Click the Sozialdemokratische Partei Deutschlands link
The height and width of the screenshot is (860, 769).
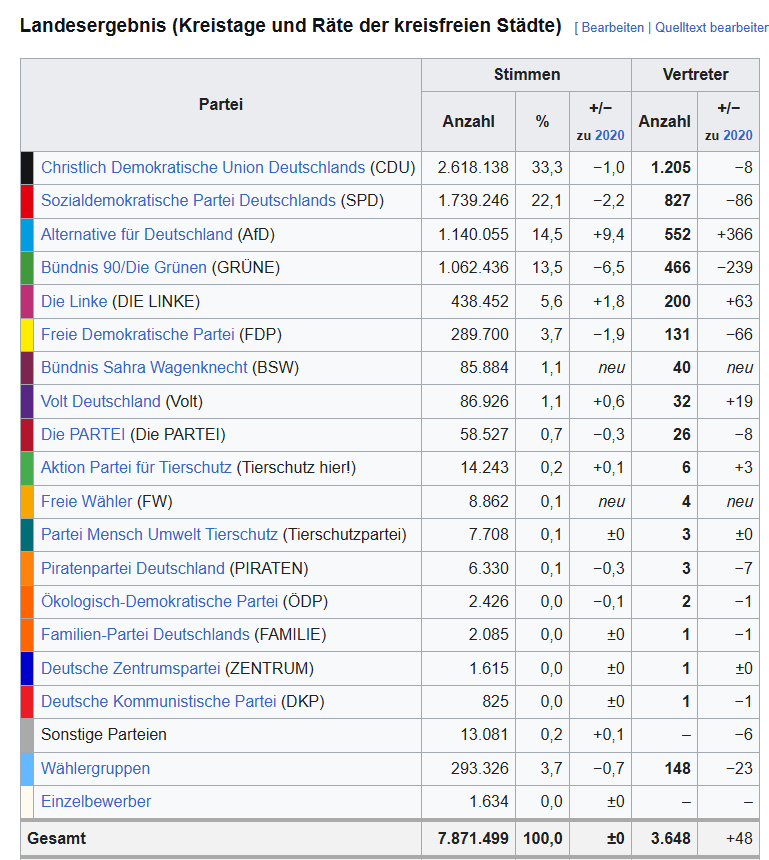tap(188, 200)
